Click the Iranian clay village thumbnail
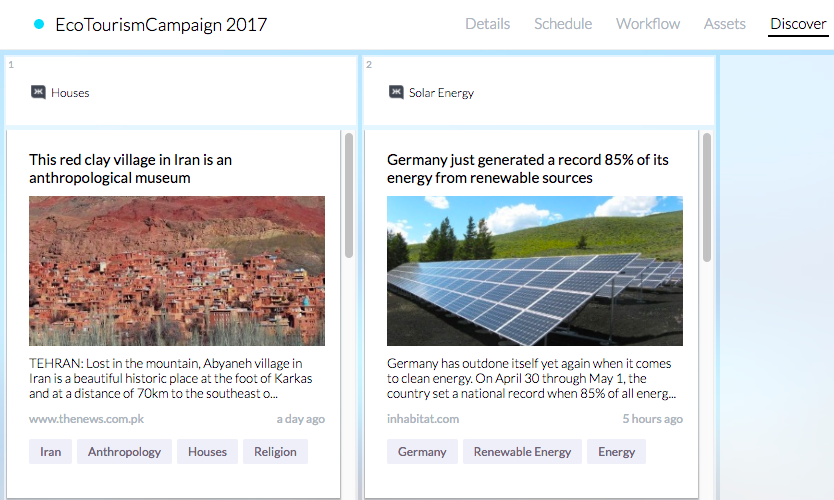 177,271
